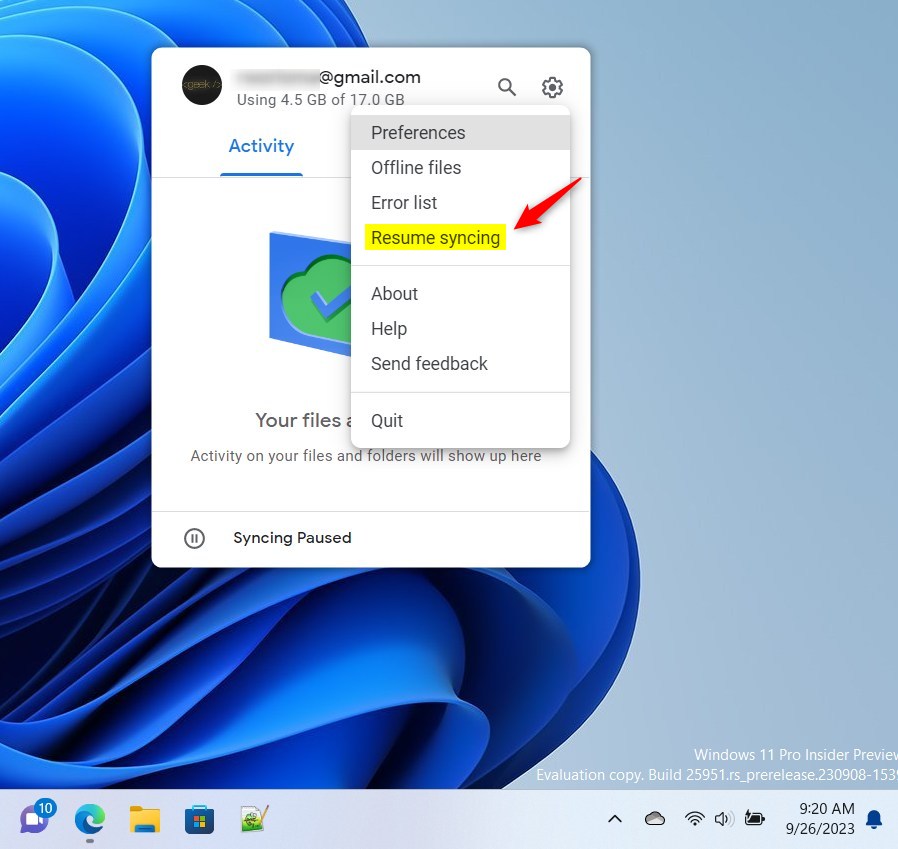Choose Send feedback menu item
Image resolution: width=898 pixels, height=849 pixels.
pos(460,364)
